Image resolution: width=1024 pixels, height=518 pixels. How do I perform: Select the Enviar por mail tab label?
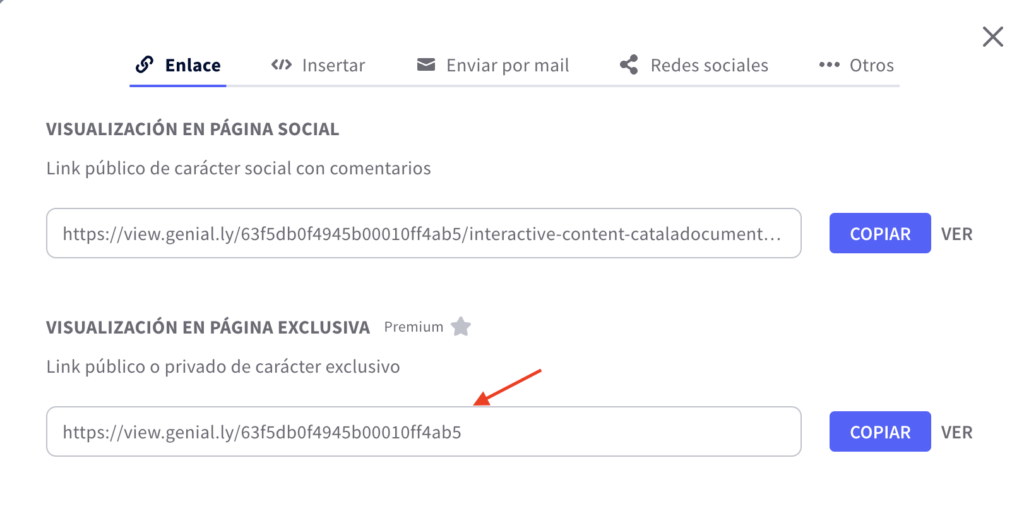click(507, 65)
